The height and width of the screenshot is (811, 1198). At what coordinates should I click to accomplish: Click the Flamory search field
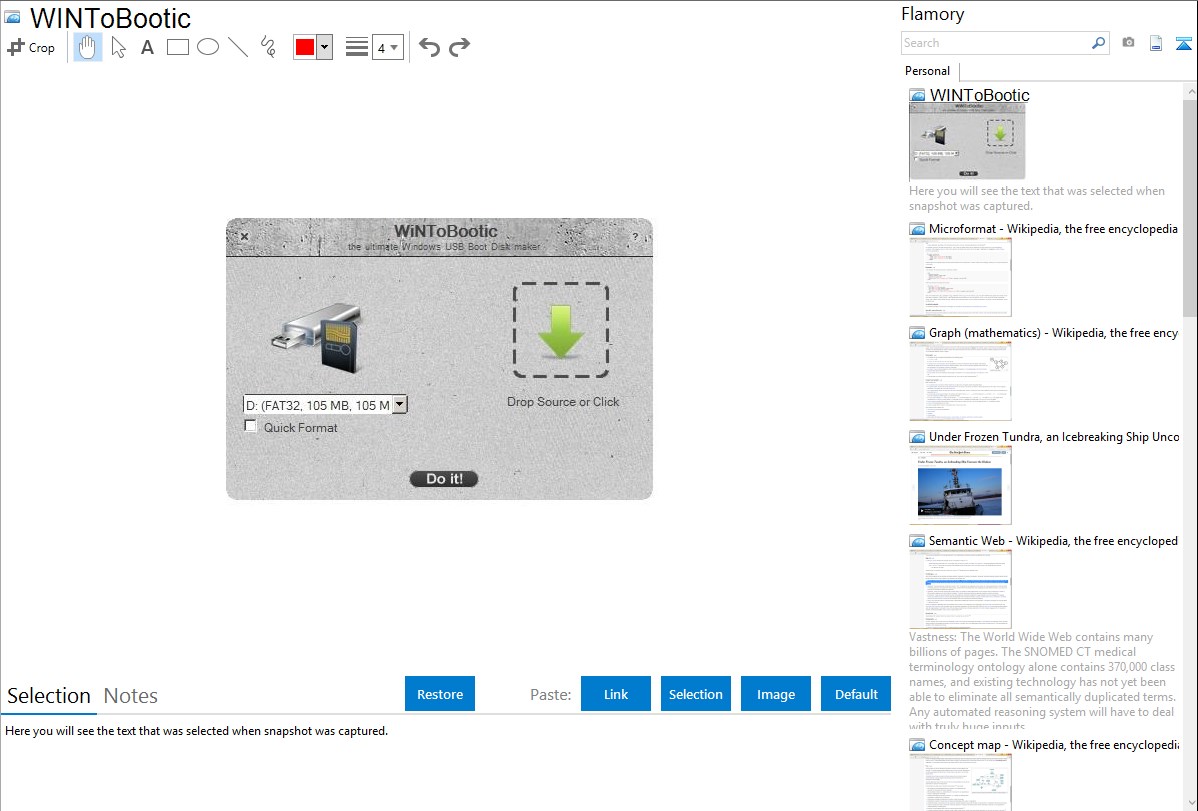pos(996,43)
